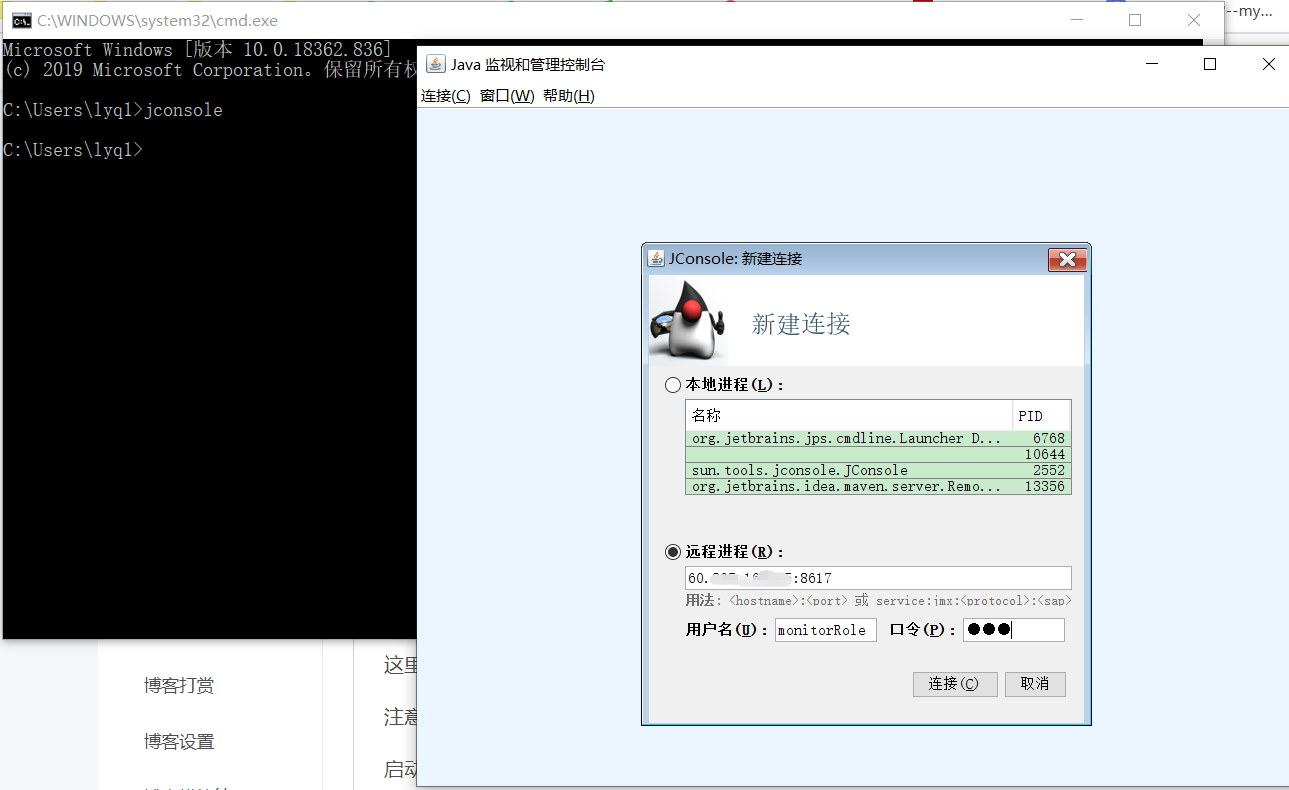The height and width of the screenshot is (790, 1289).
Task: Click the 用户名(U) field containing monitorRole
Action: (825, 630)
